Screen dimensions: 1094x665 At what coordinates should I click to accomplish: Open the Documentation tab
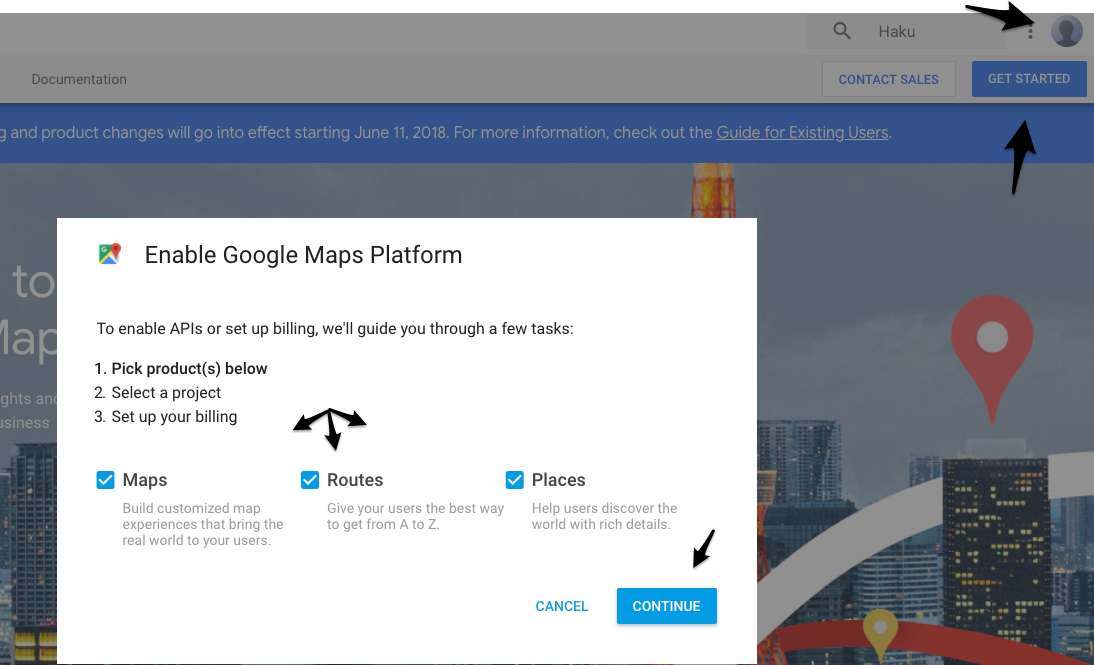tap(79, 79)
